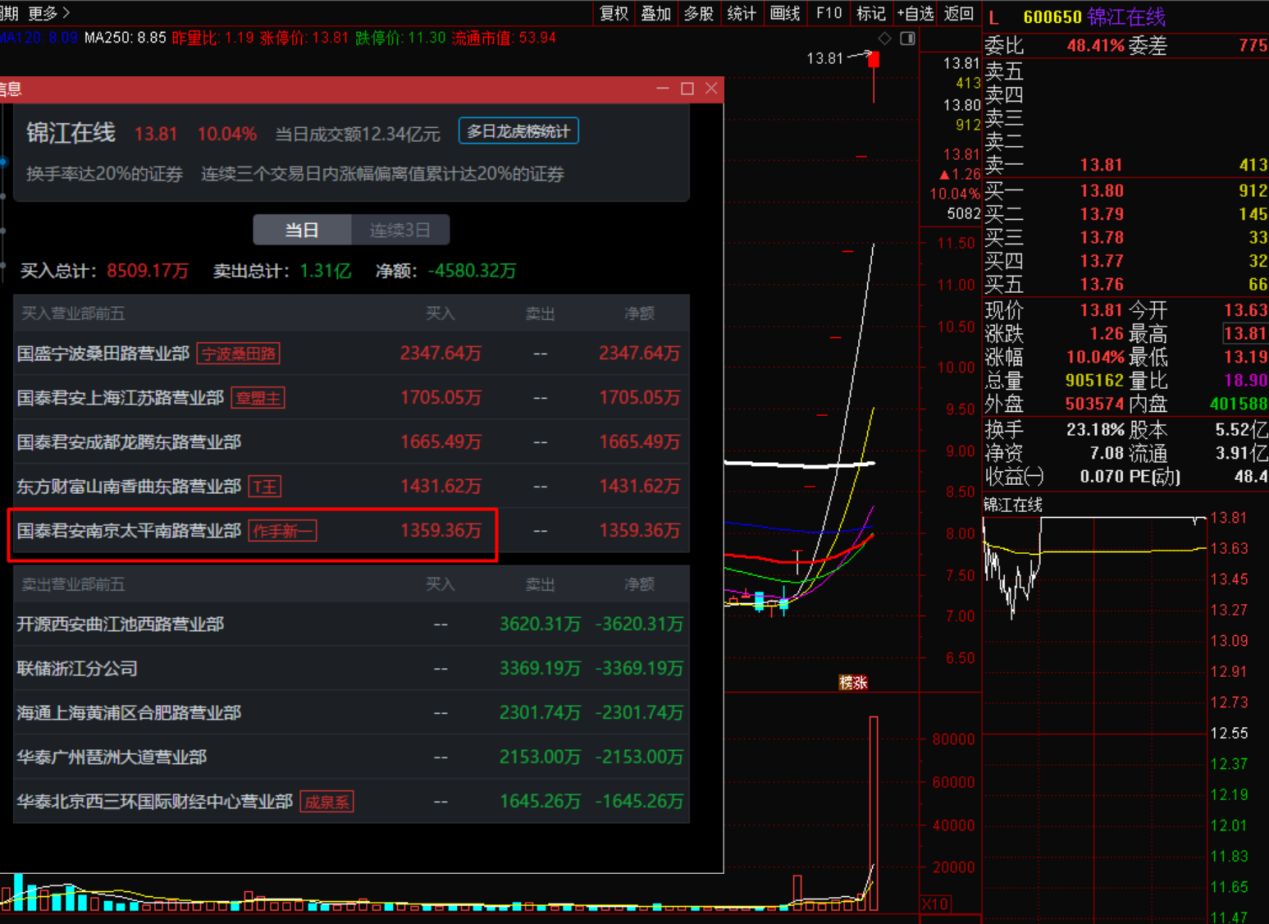Screen dimensions: 1269x924
Task: Click the 榜涨 marker on the chart
Action: click(853, 683)
